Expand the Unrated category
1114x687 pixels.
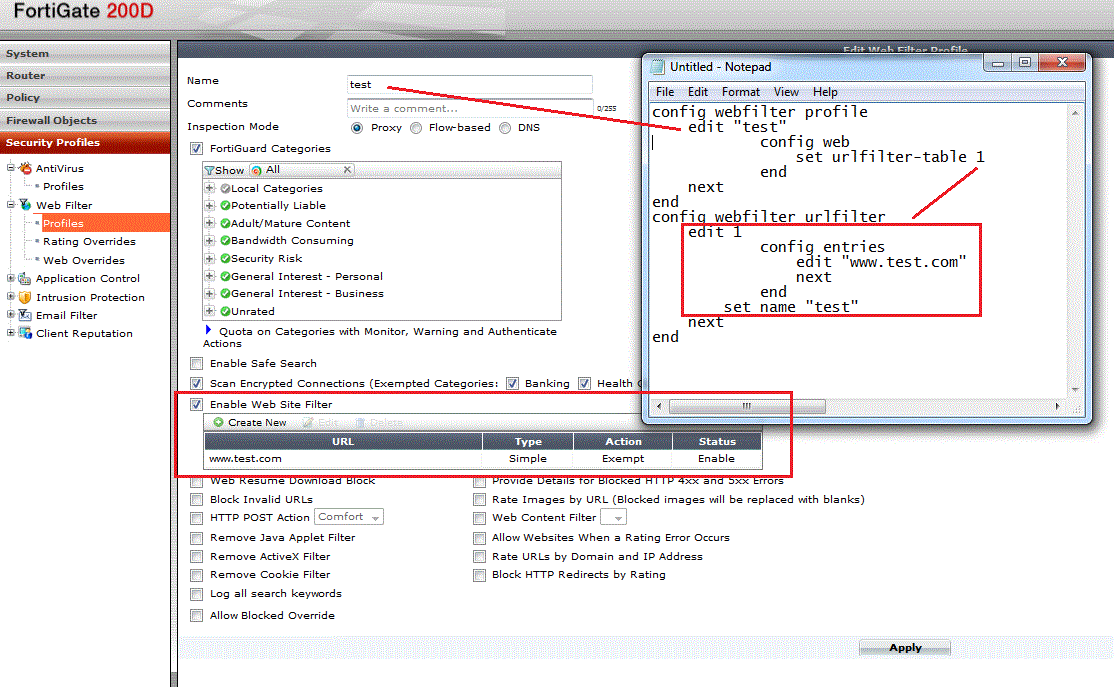pyautogui.click(x=210, y=311)
